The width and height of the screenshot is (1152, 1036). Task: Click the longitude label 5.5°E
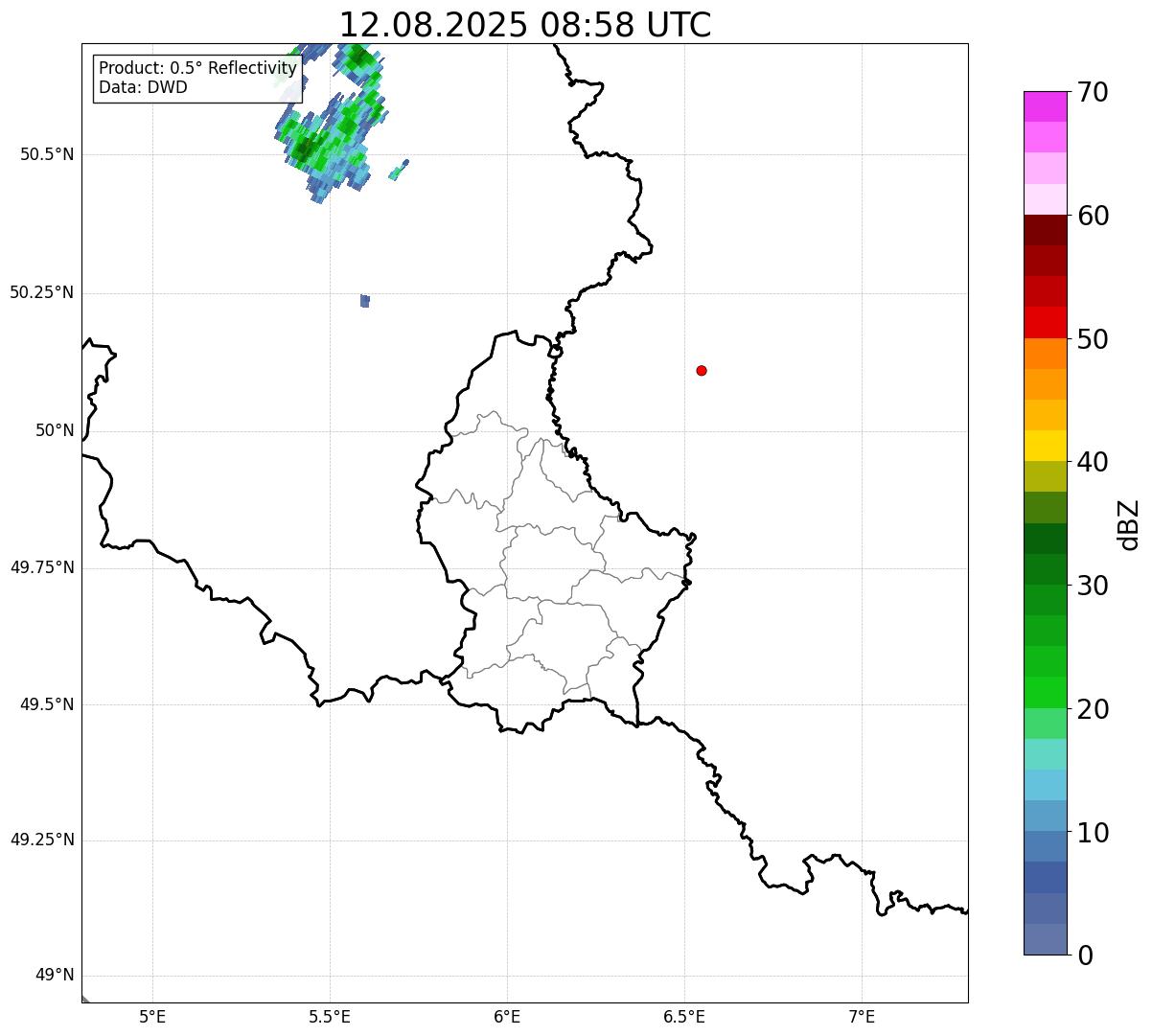tap(330, 1016)
